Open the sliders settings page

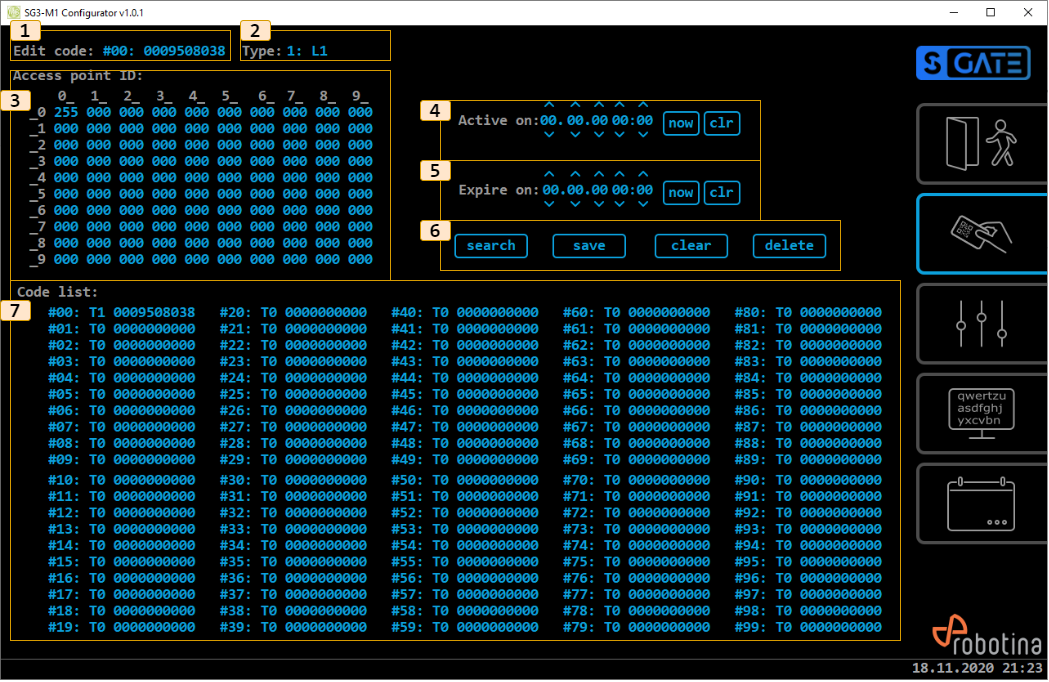(980, 324)
